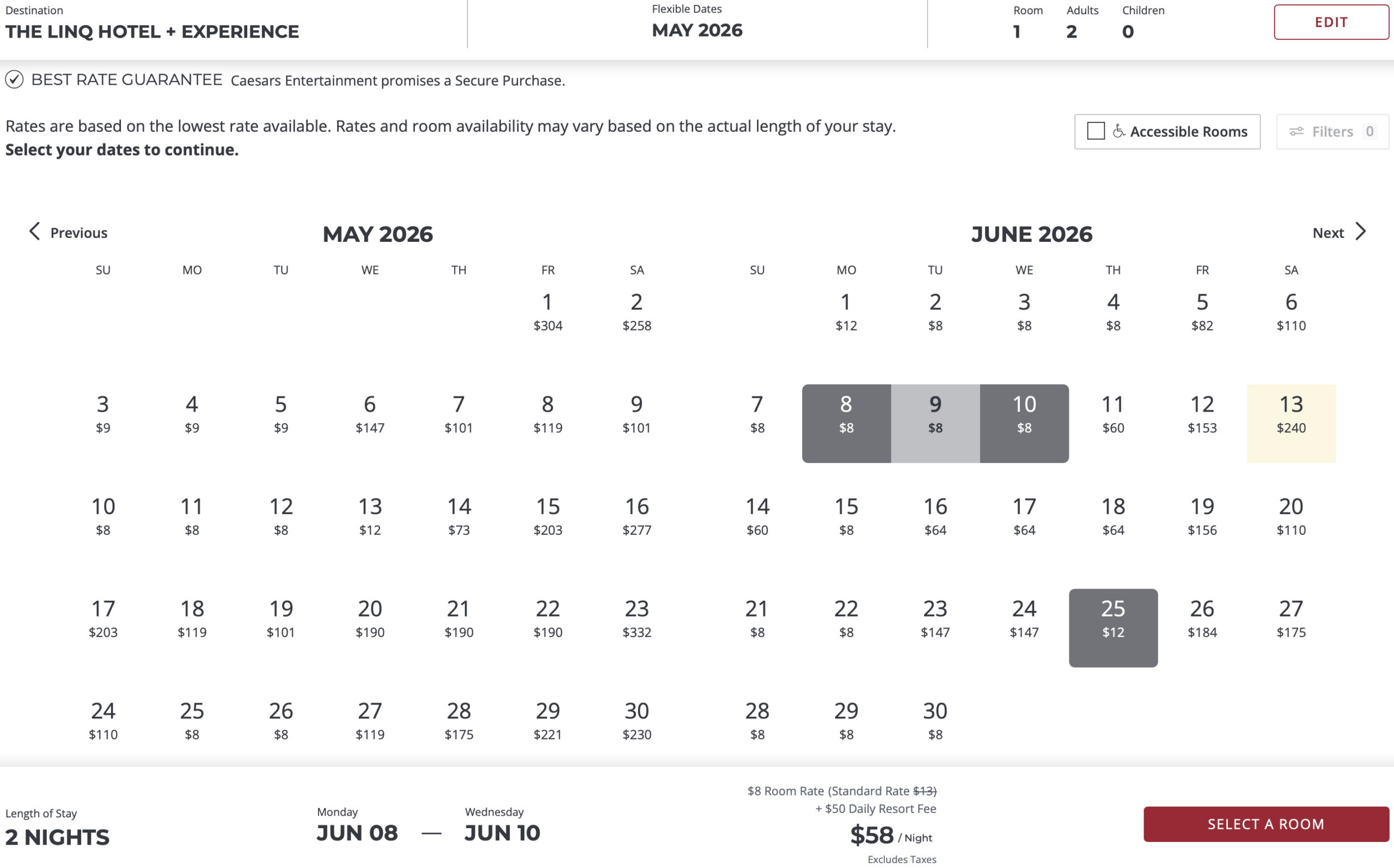Choose May 13 priced at $12
This screenshot has height=868, width=1394.
tap(370, 516)
